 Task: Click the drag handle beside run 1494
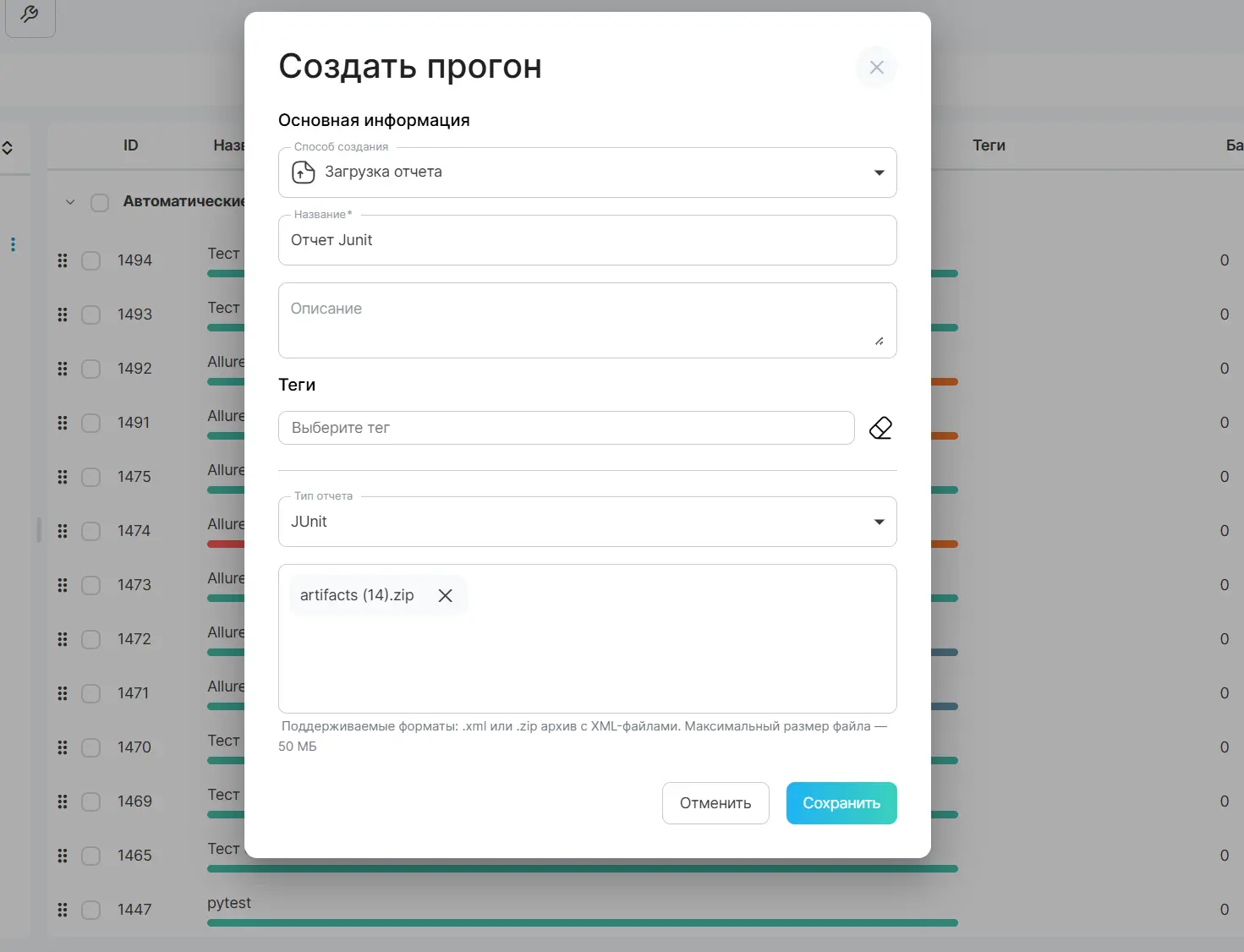tap(62, 260)
